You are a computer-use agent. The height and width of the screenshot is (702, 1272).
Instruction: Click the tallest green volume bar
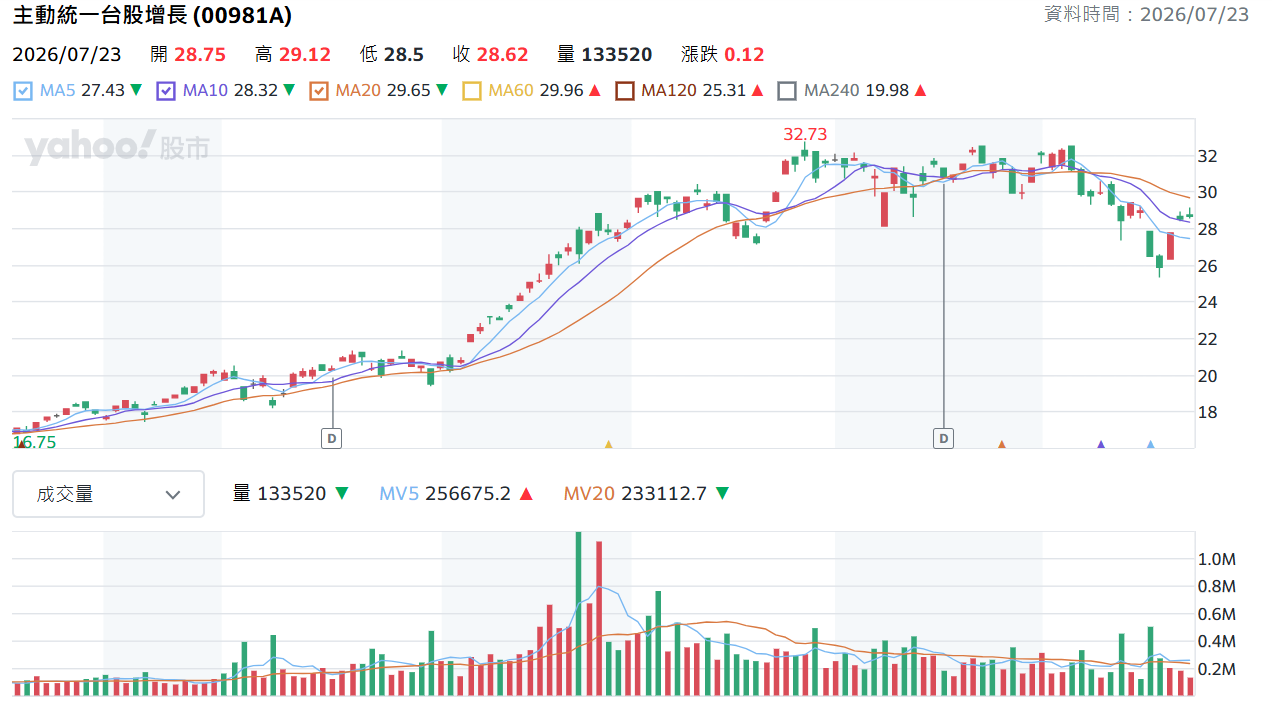579,614
